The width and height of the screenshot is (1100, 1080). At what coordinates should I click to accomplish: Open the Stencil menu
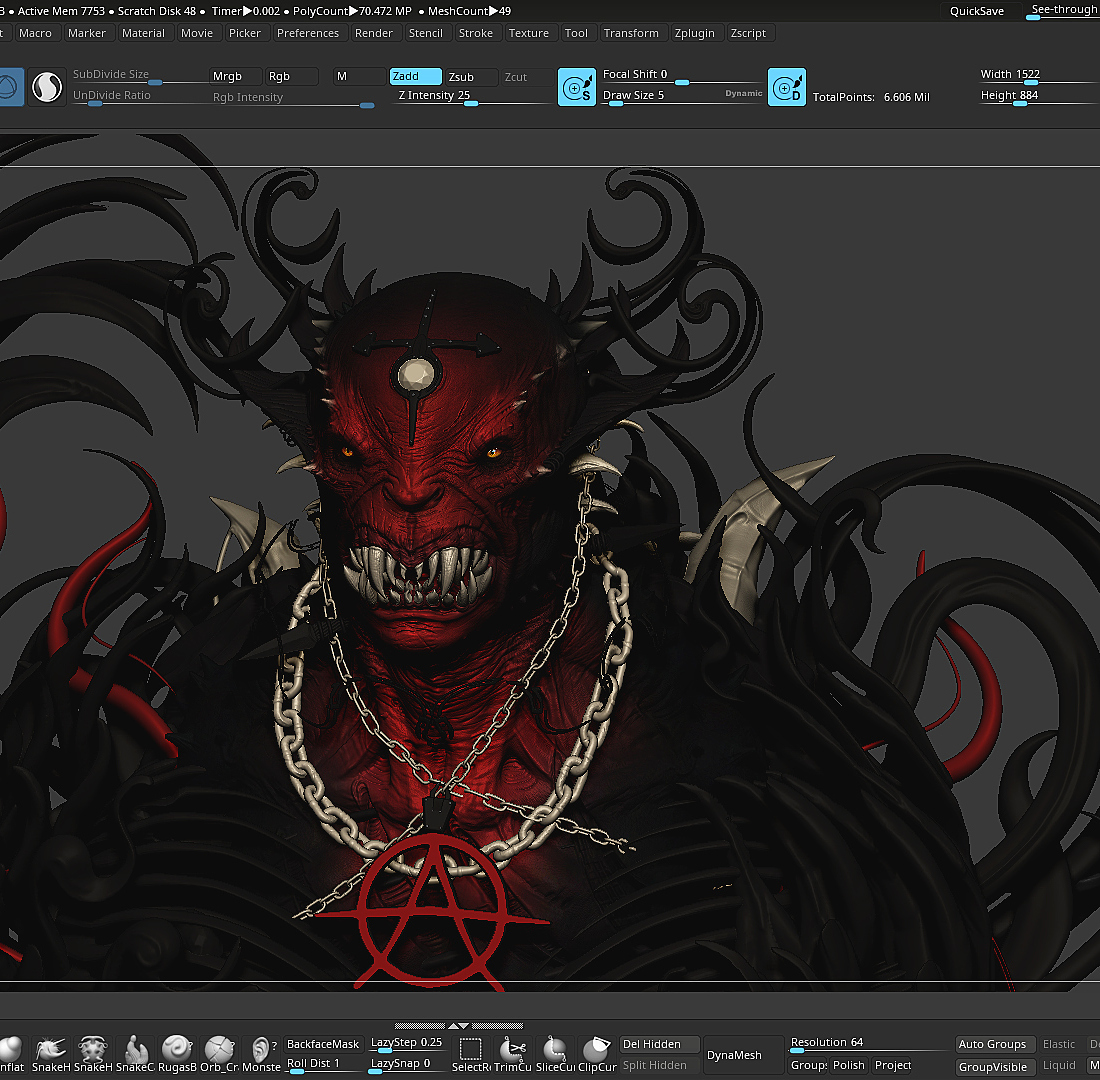click(x=426, y=33)
